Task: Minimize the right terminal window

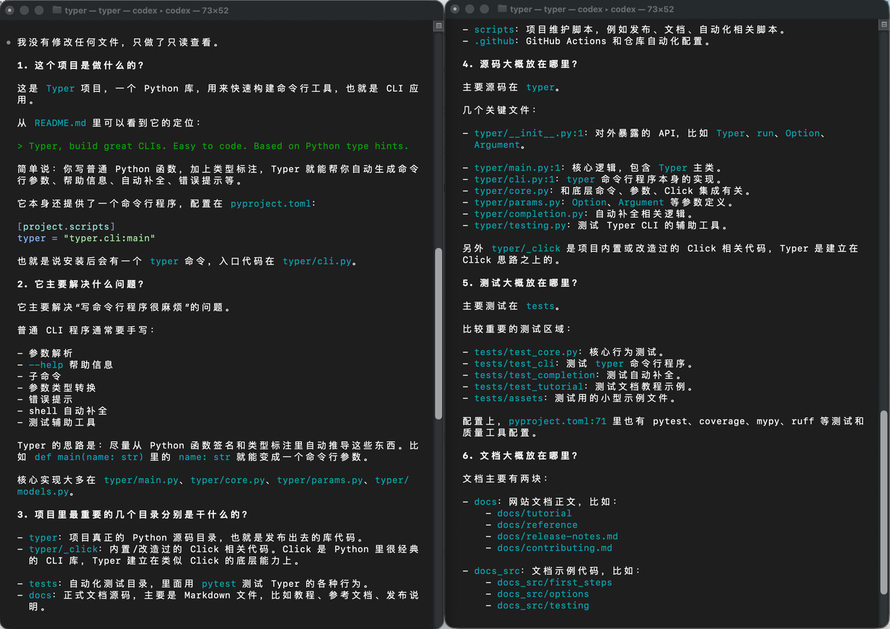Action: pyautogui.click(x=469, y=9)
